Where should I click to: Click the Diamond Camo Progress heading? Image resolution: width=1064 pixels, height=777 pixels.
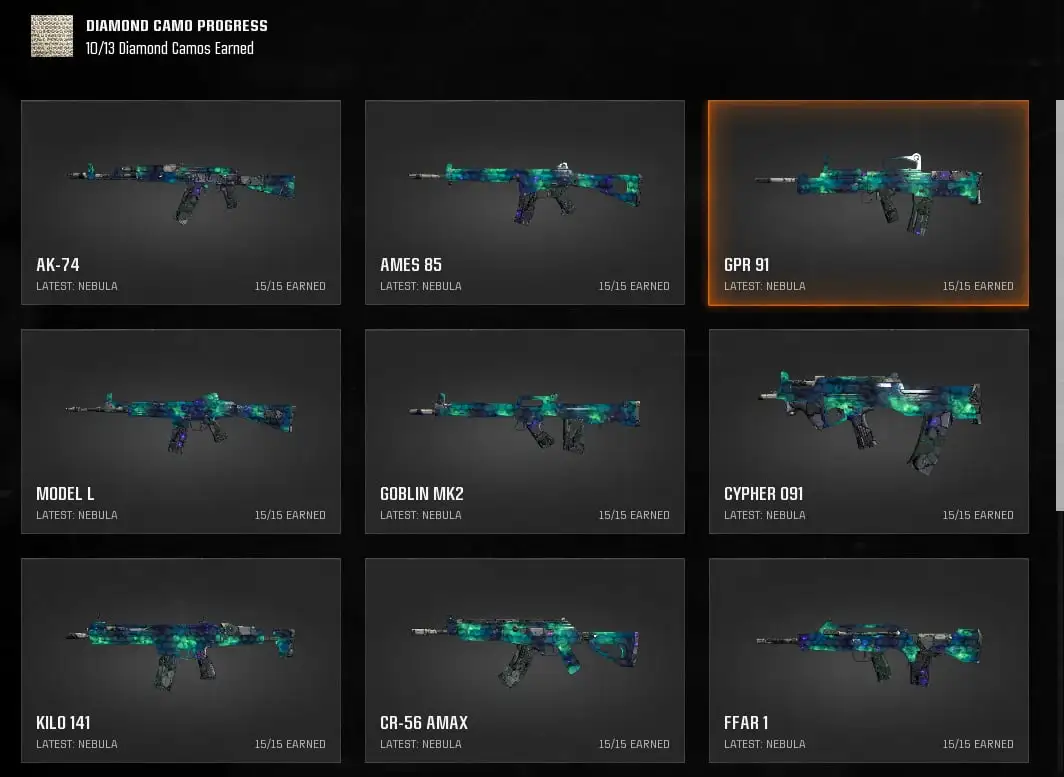click(176, 26)
